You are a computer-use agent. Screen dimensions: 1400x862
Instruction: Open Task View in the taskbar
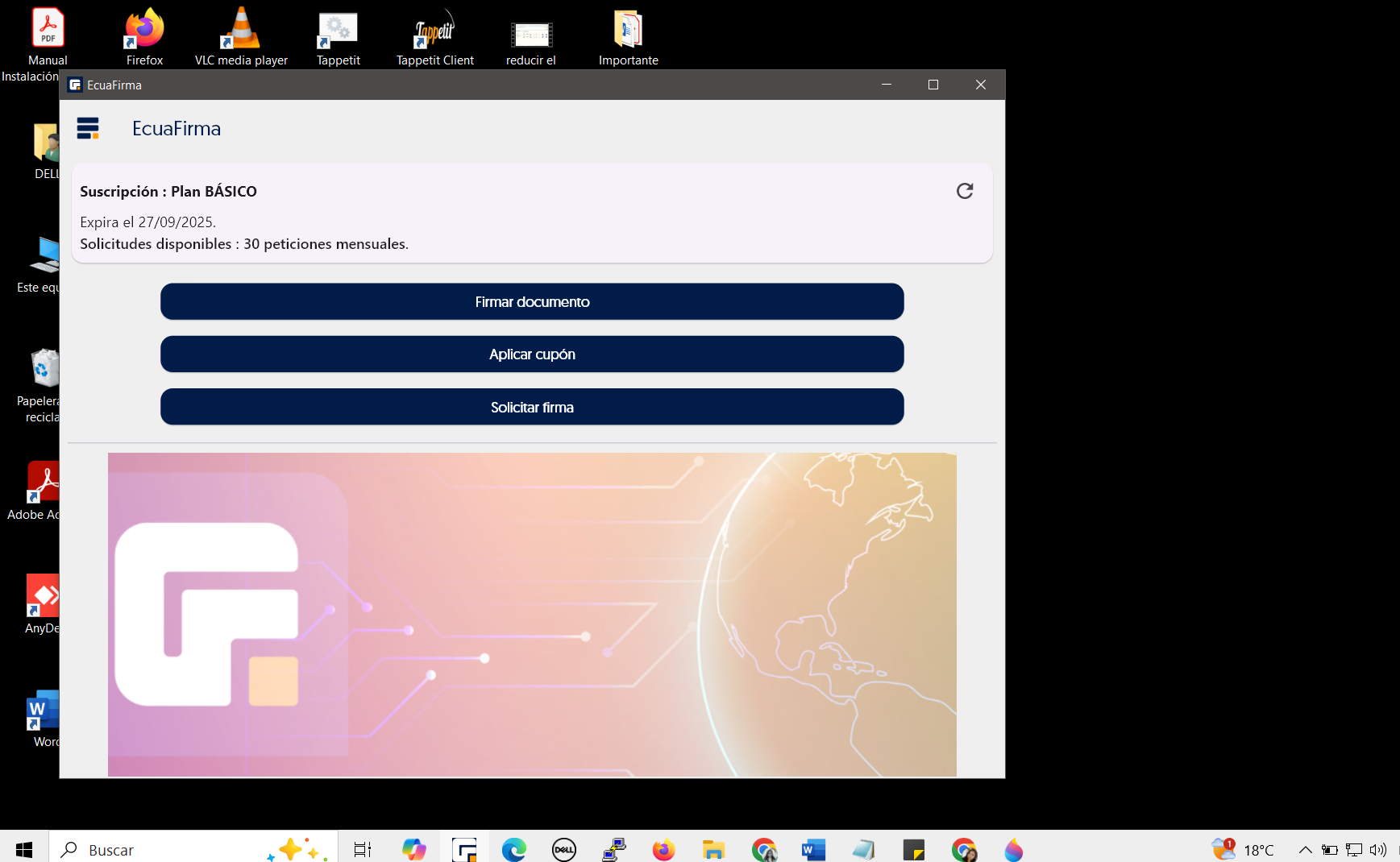363,849
